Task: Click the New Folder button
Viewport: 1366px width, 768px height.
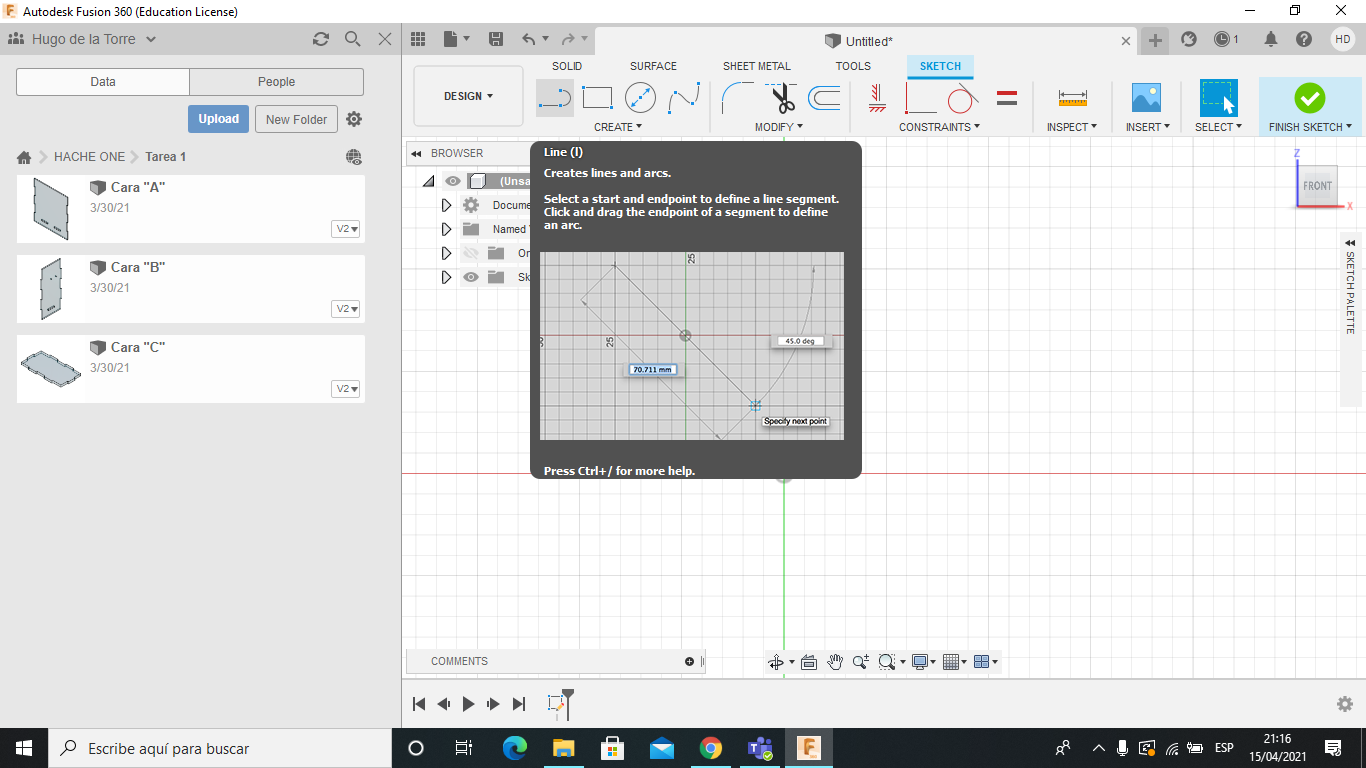Action: pos(296,119)
